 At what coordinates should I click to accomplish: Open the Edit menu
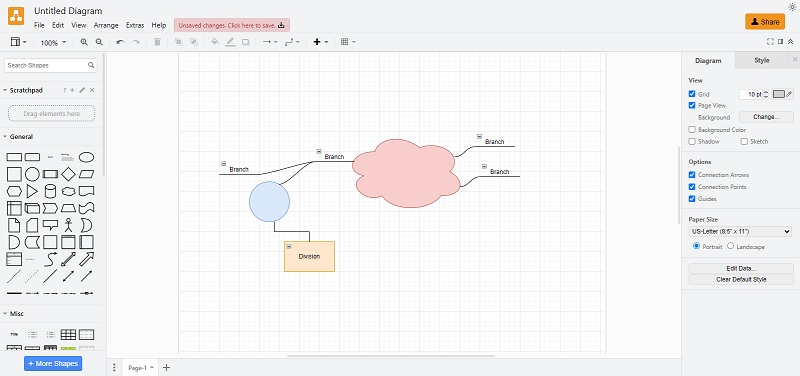pos(58,25)
